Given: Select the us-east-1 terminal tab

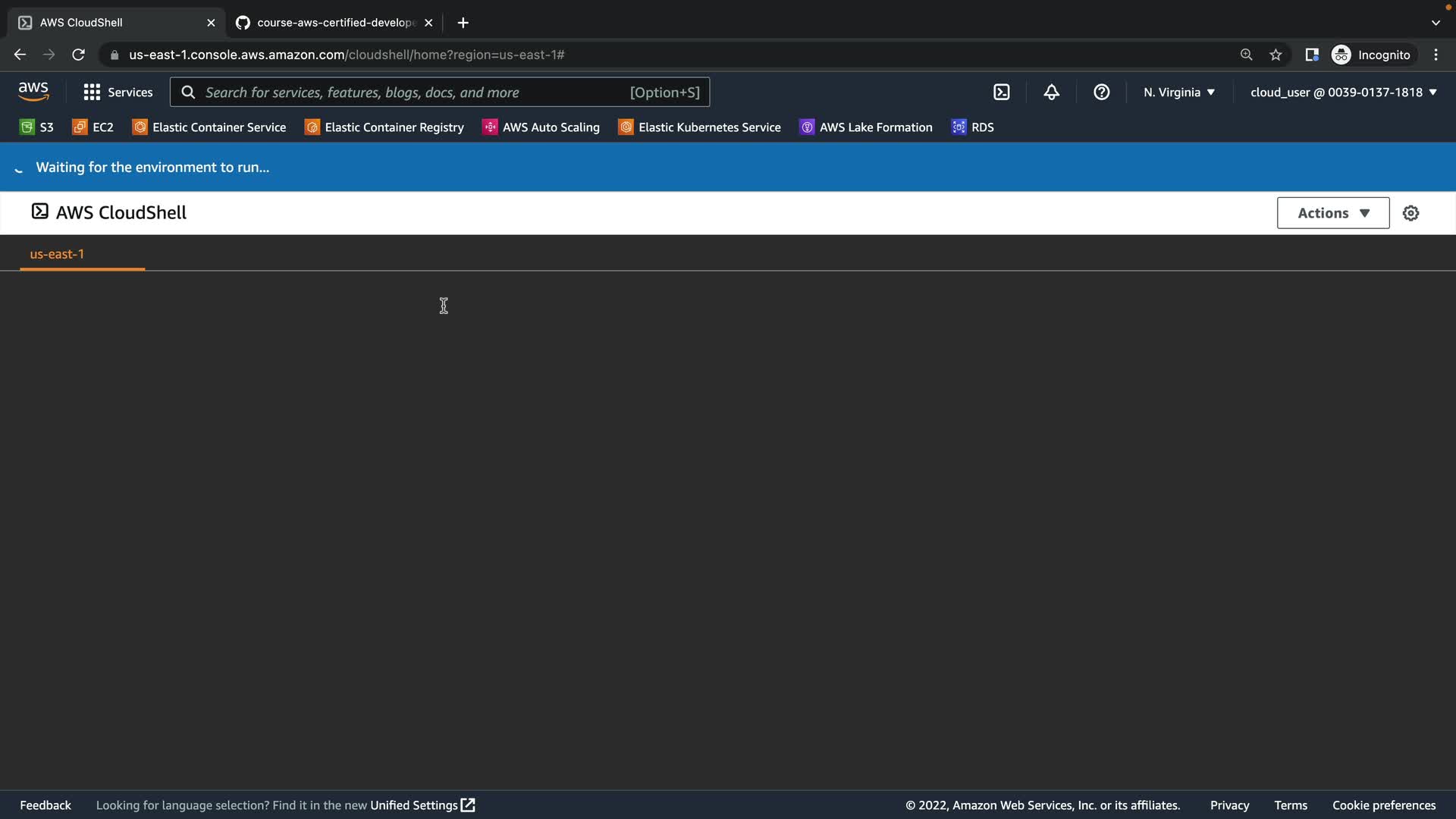Looking at the screenshot, I should pyautogui.click(x=57, y=254).
